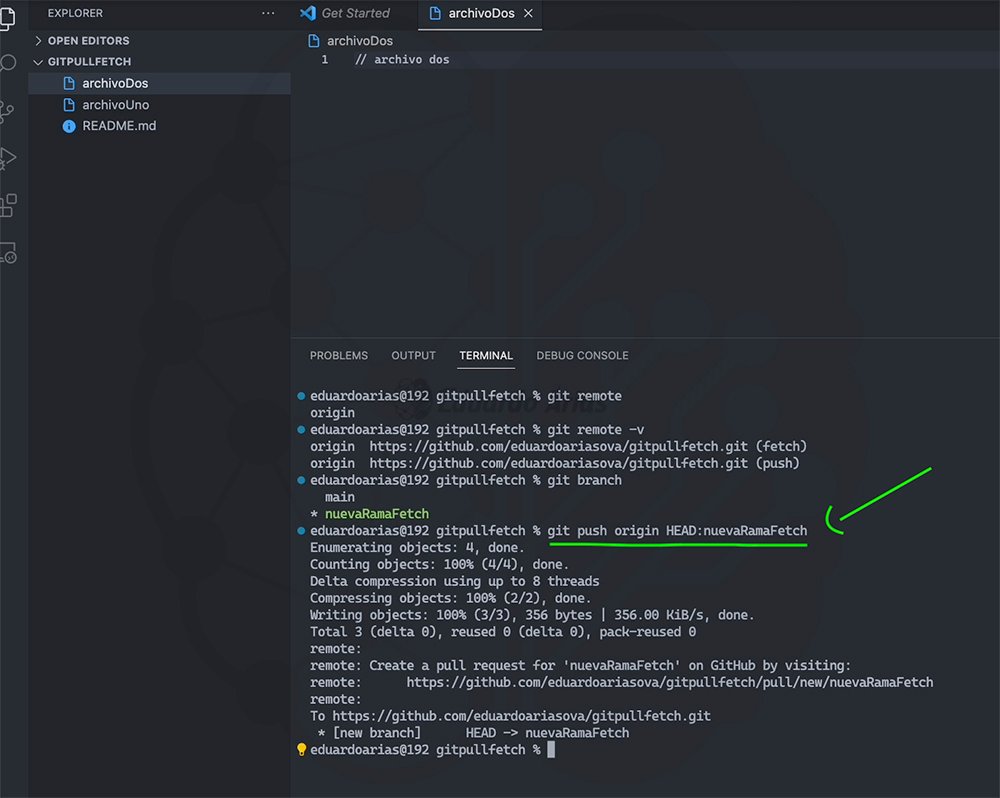Open the Run and Debug icon
This screenshot has height=798, width=1000.
[x=8, y=158]
